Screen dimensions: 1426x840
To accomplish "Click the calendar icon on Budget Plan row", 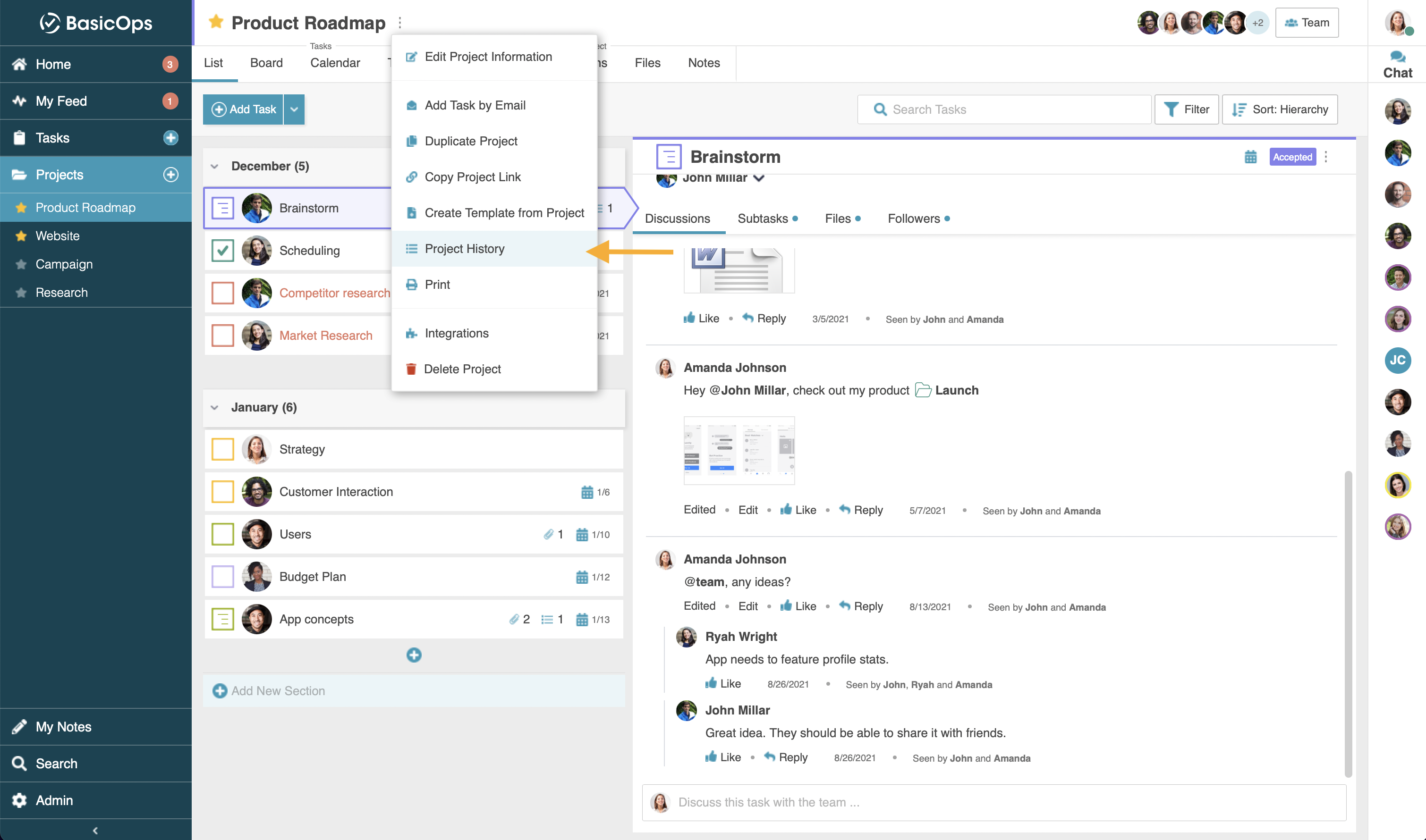I will [582, 577].
